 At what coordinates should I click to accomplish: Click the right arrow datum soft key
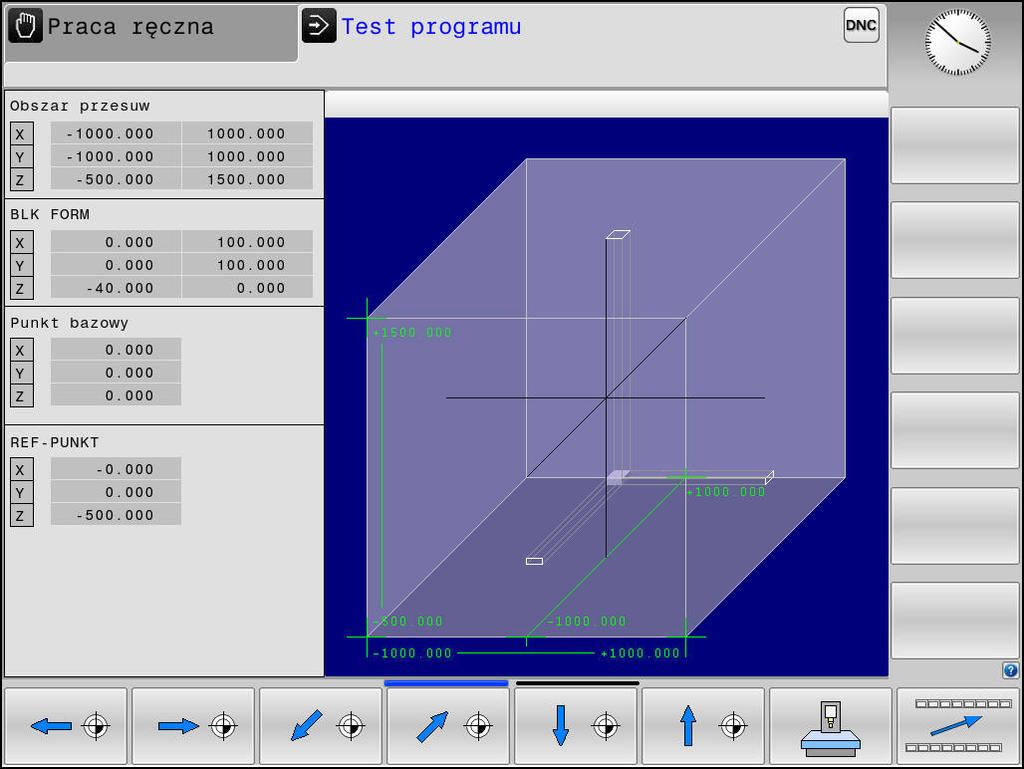193,725
